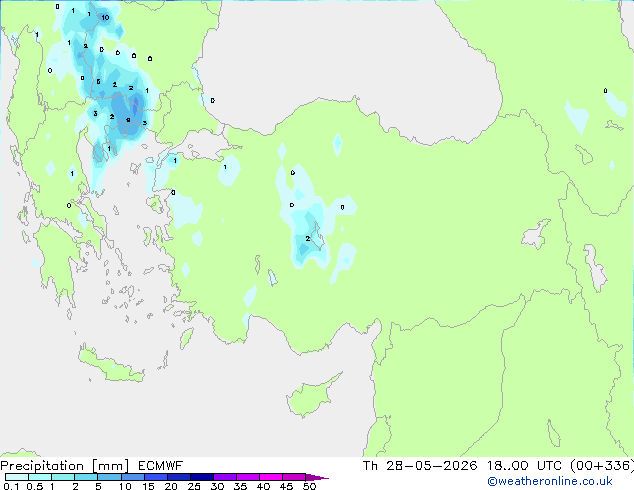Viewport: 634px width, 490px height.
Task: Click the '10' precipitation value on the map
Action: pyautogui.click(x=105, y=17)
